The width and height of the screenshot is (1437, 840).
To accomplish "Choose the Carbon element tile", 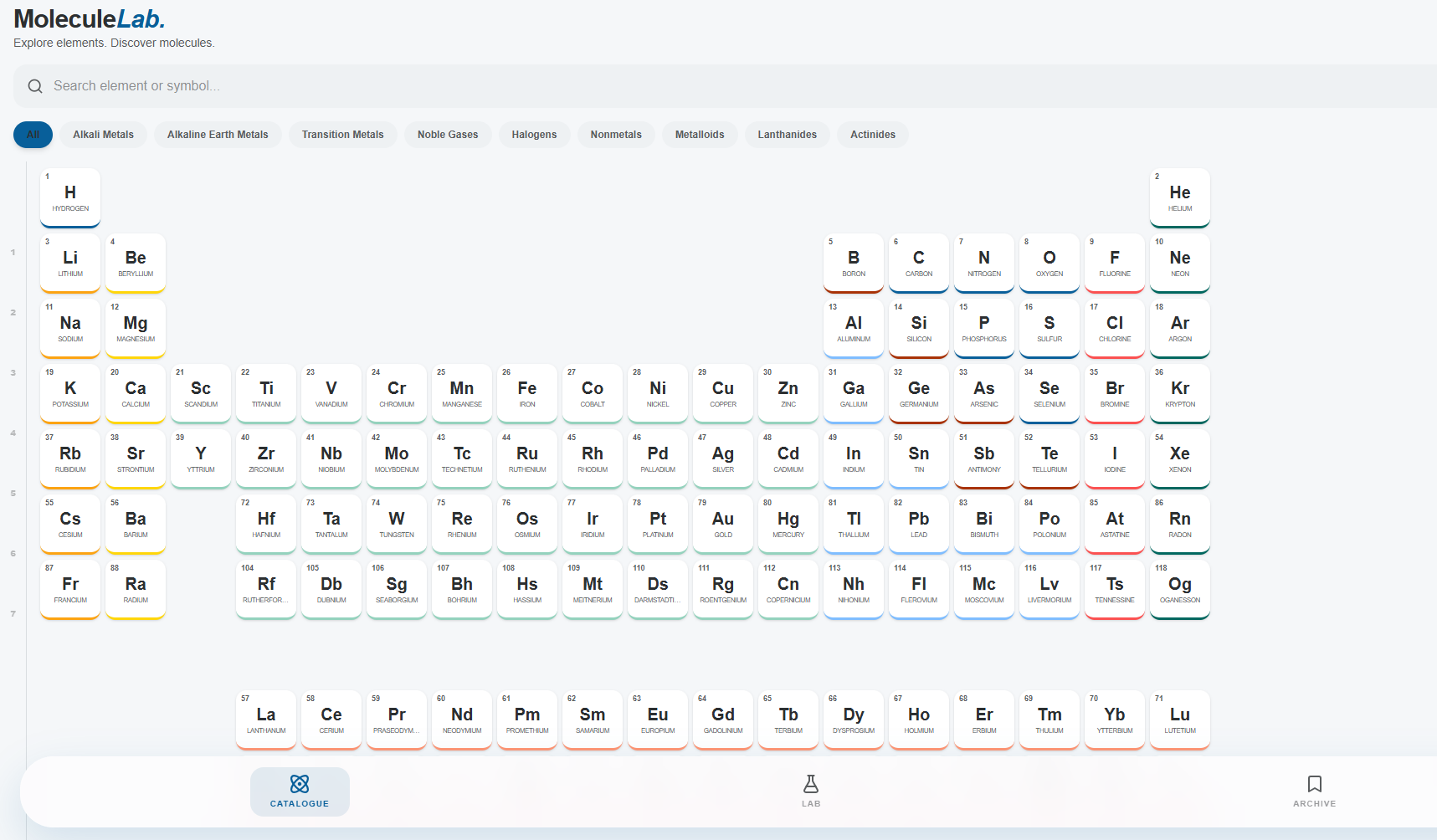I will click(x=919, y=263).
